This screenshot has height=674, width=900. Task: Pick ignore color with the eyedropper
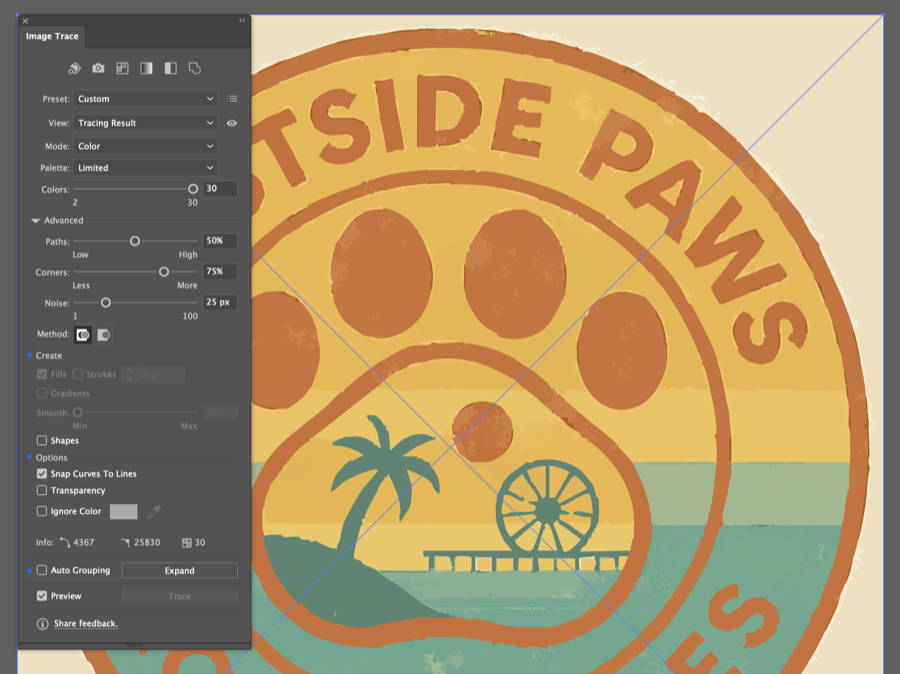pos(153,512)
